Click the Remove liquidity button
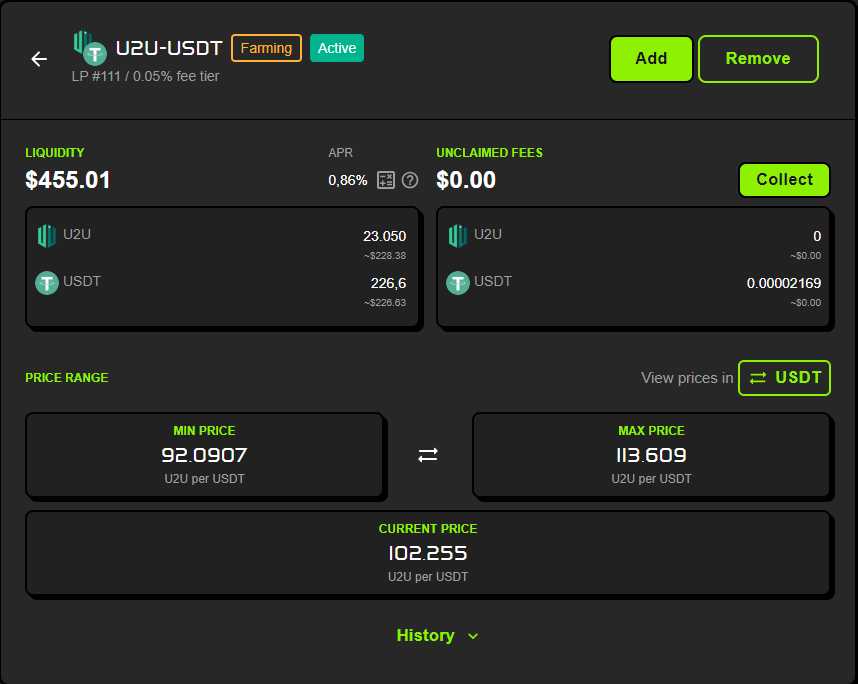The width and height of the screenshot is (858, 684). click(x=758, y=59)
